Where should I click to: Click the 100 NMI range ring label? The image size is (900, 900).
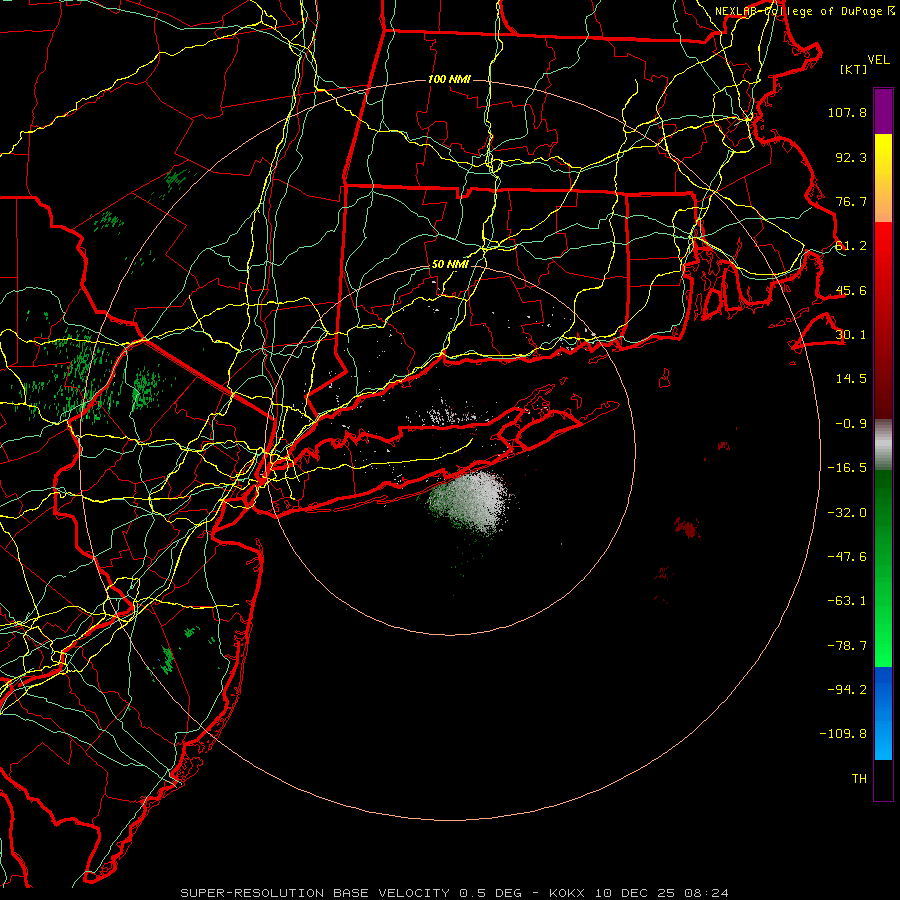449,79
